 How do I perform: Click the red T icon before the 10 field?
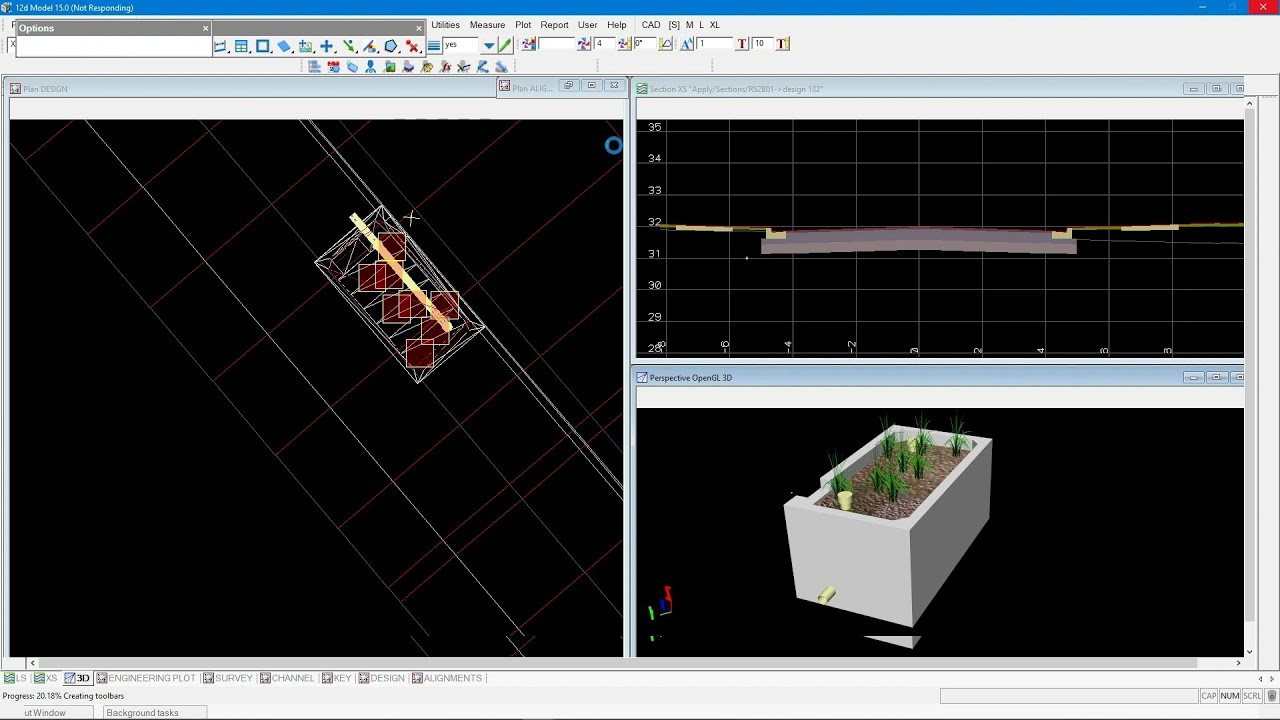click(x=741, y=44)
